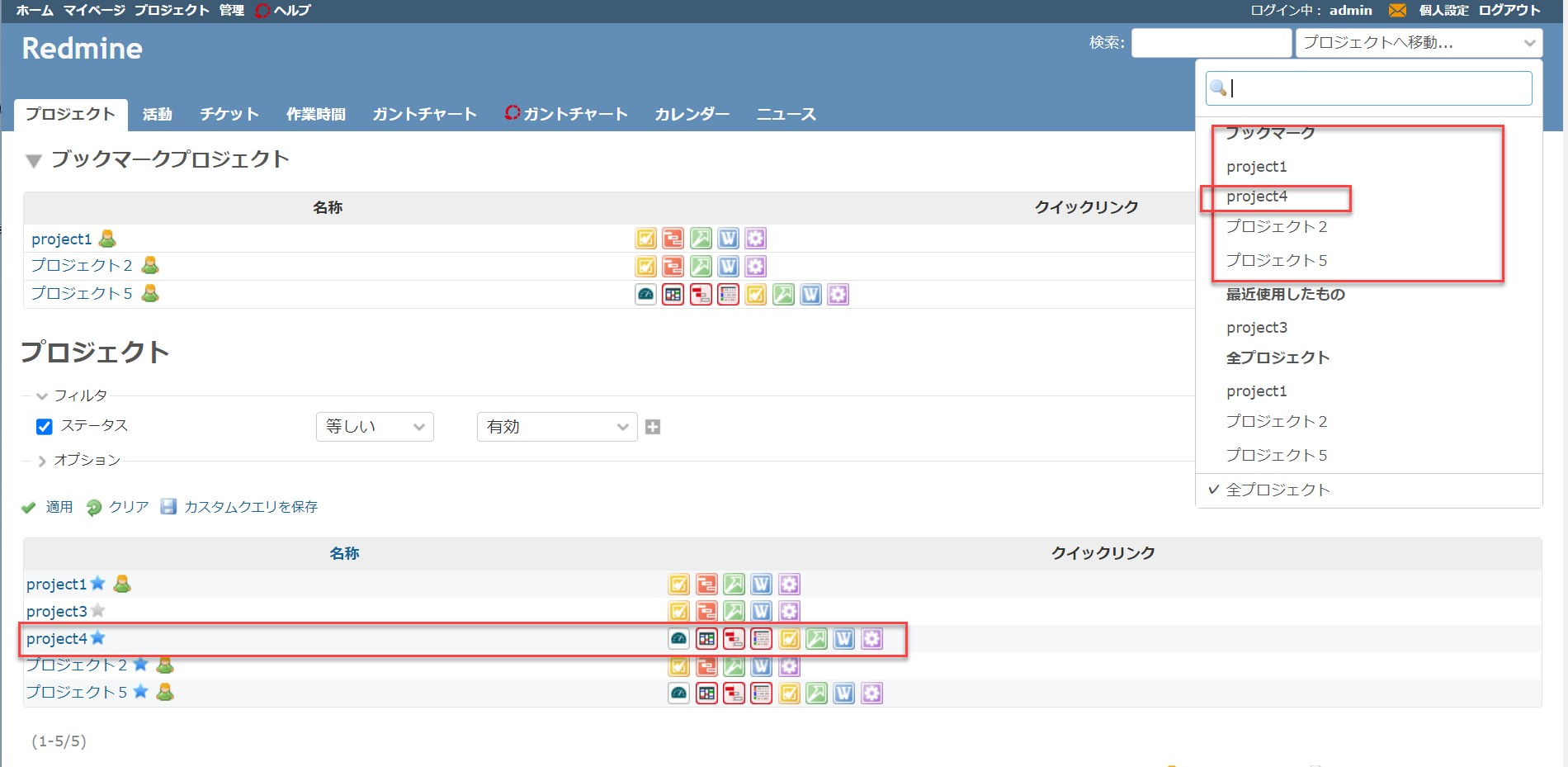Click the green plus add filter icon

653,427
